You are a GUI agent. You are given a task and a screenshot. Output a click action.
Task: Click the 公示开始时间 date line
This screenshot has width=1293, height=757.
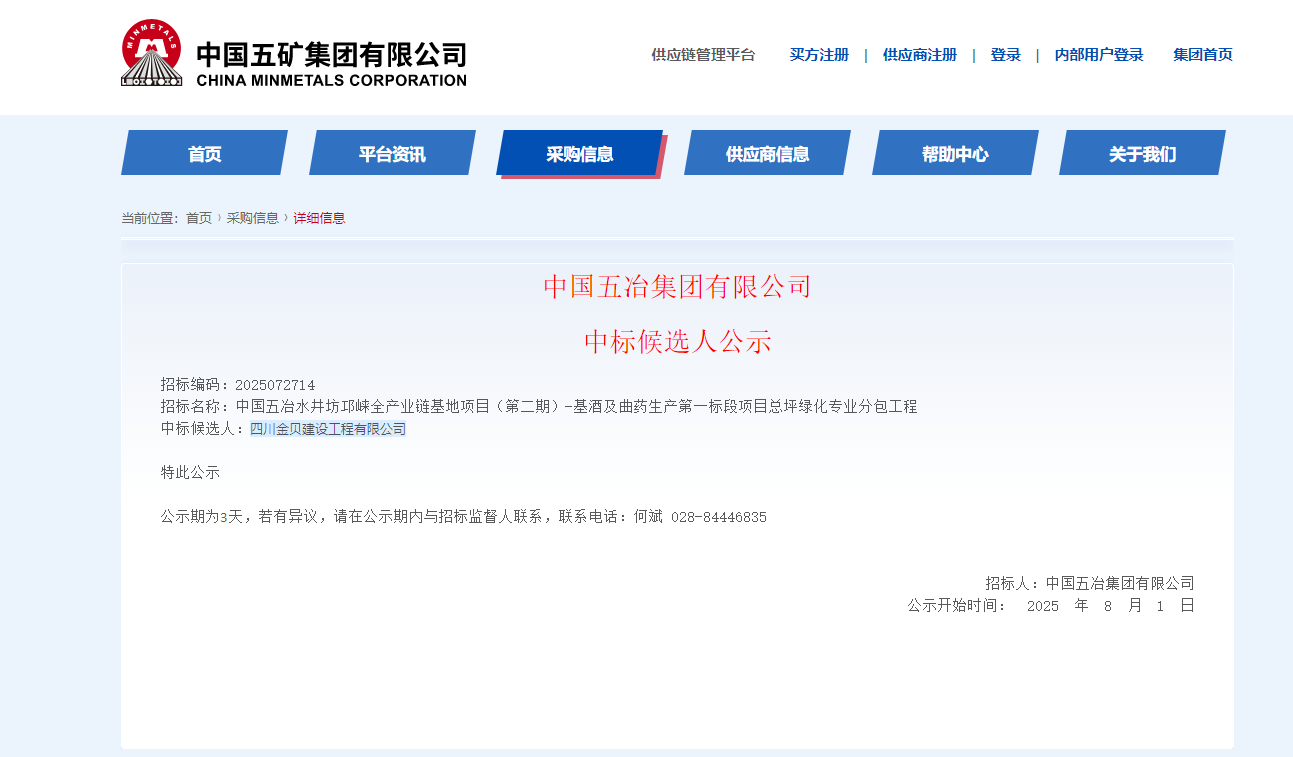[x=1051, y=606]
